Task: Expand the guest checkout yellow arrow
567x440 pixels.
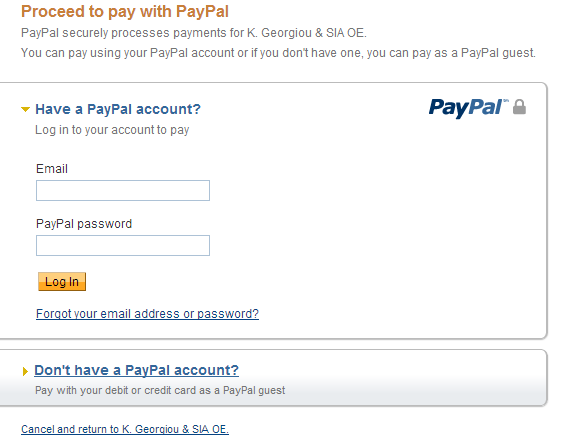Action: coord(25,371)
